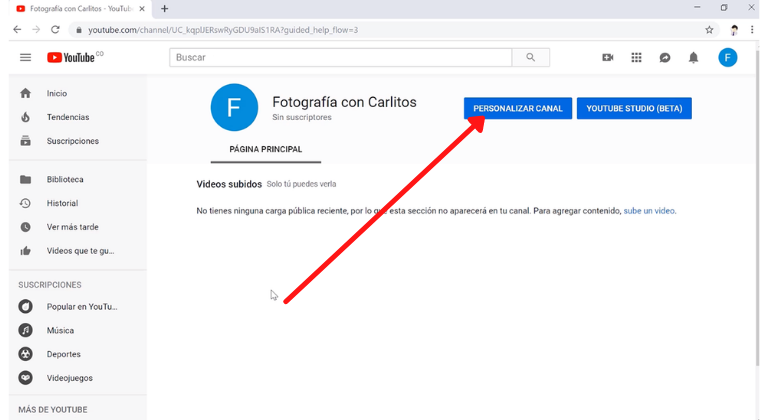Click the search magnifier button

point(530,57)
